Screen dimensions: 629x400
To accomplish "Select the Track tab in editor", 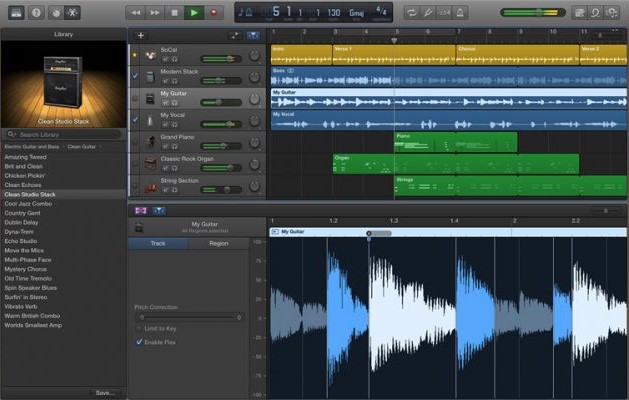I will tap(157, 243).
